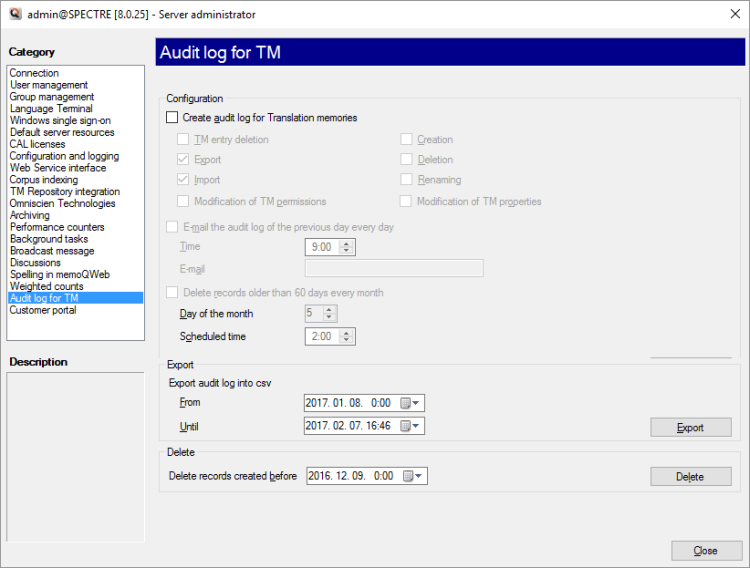
Task: Enable E-mail the audit log every day
Action: [x=172, y=227]
